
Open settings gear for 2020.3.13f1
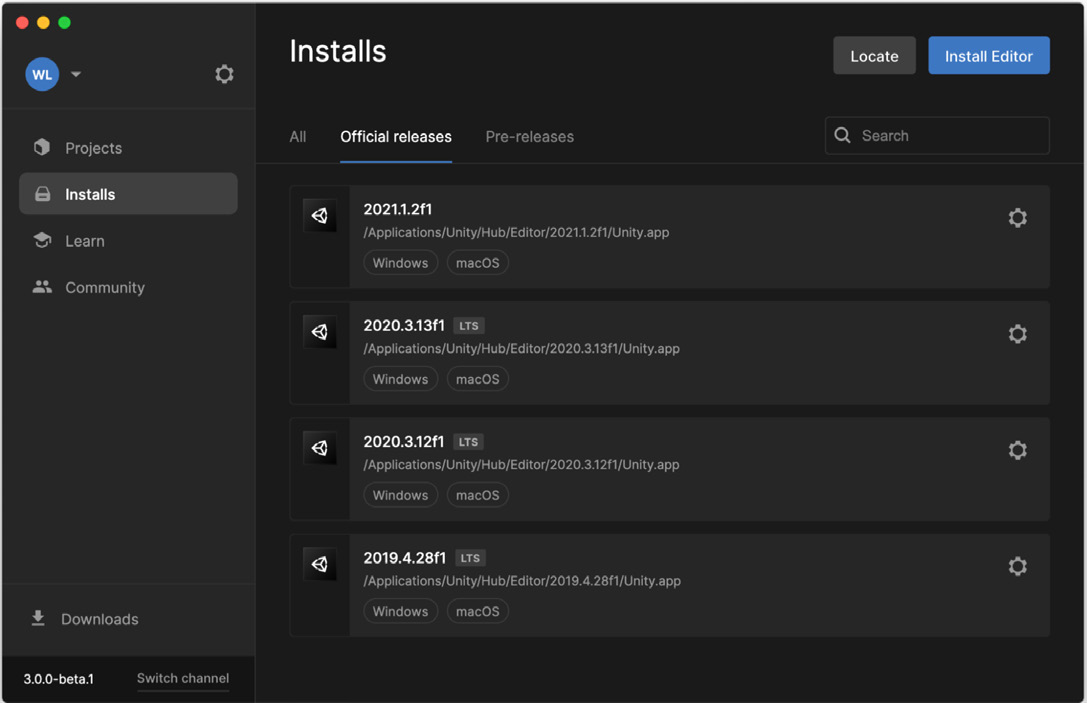click(1017, 334)
